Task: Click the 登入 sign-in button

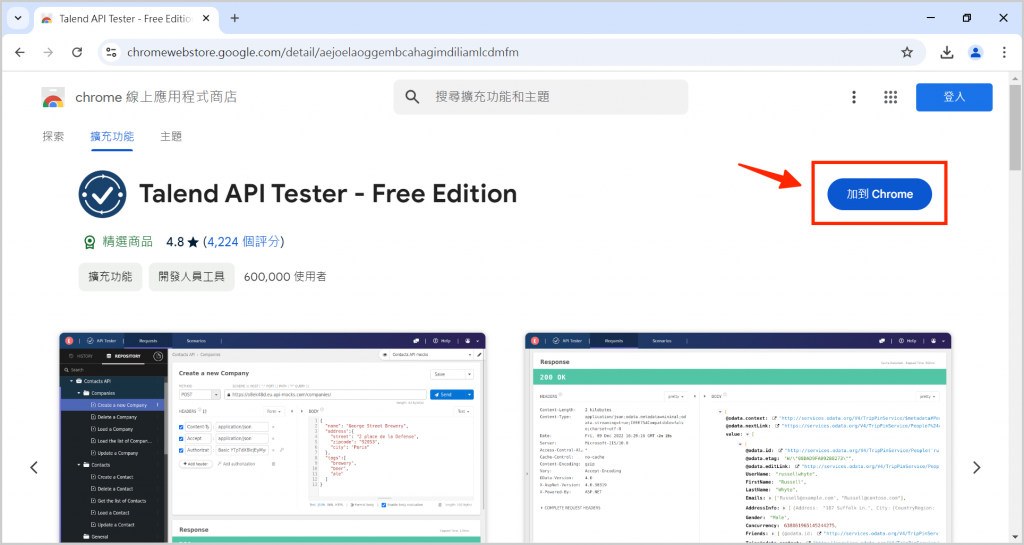Action: tap(954, 97)
